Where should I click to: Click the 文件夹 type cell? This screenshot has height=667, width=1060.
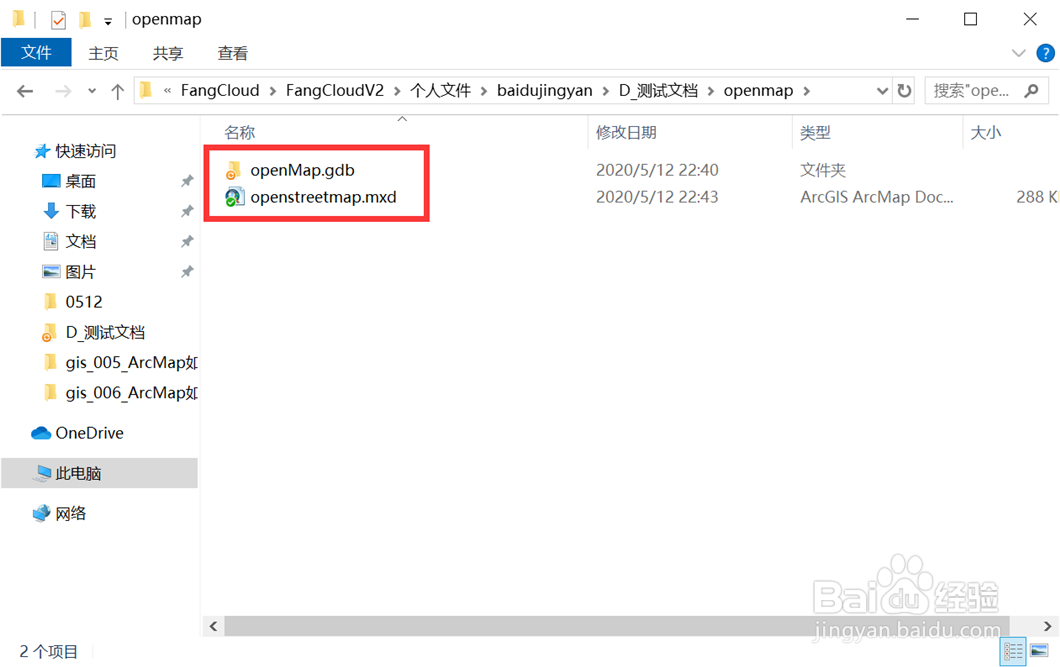click(823, 170)
